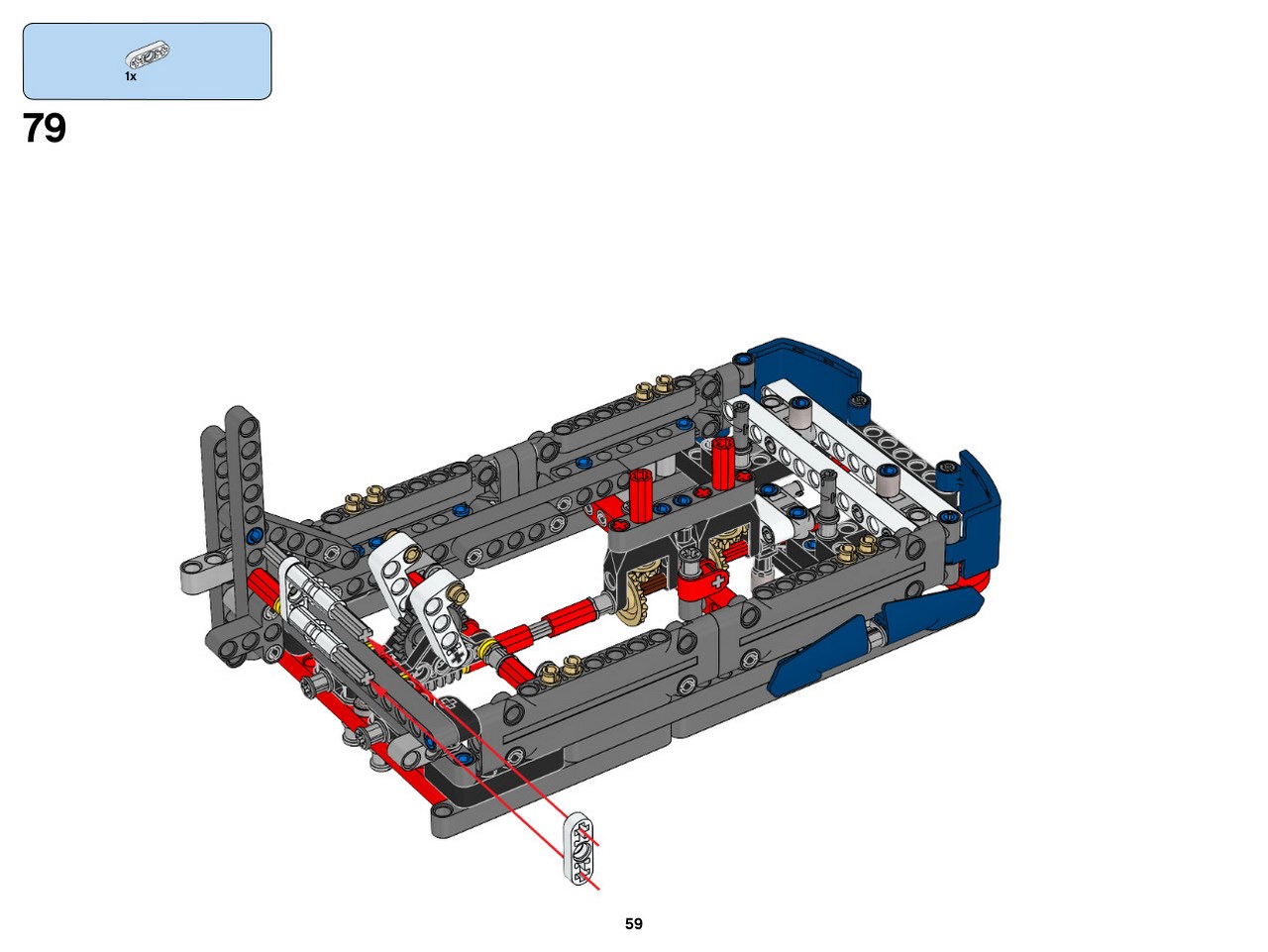Select the "1x" quantity label
The height and width of the screenshot is (952, 1268).
tap(131, 76)
